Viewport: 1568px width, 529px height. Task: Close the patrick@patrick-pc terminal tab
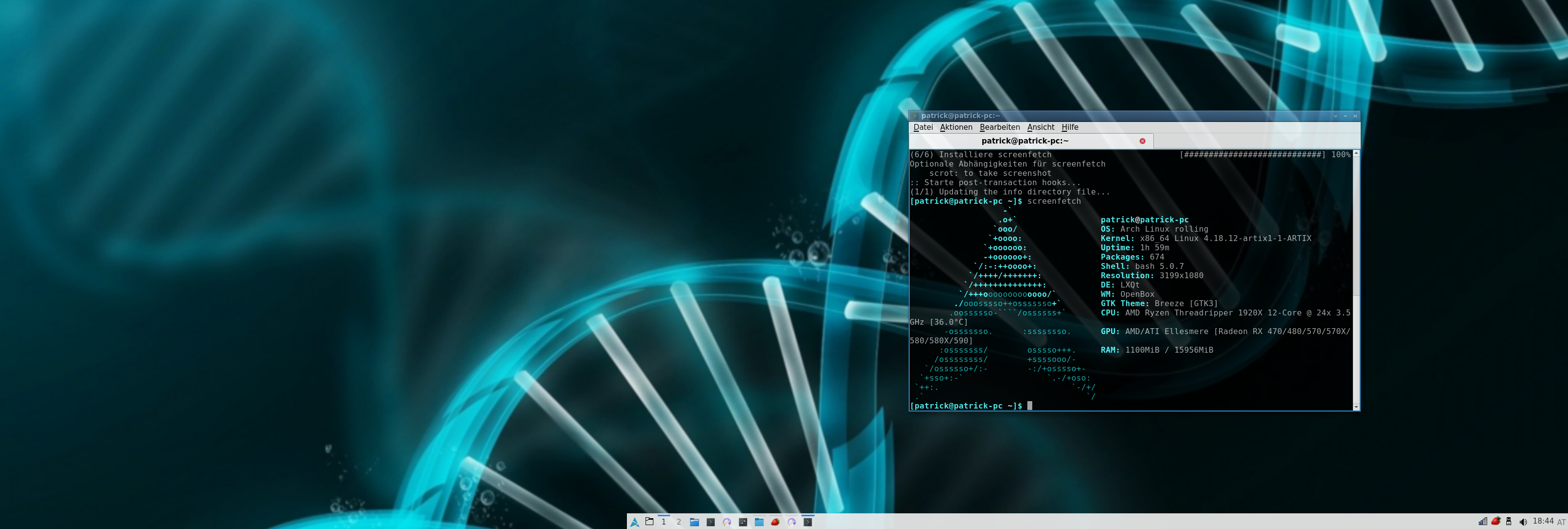pos(1143,141)
